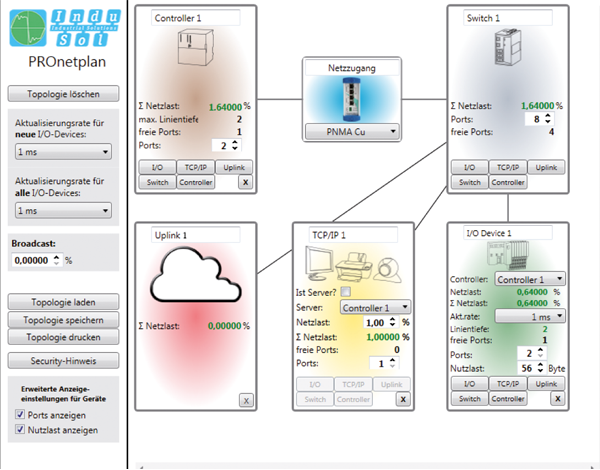600x470 pixels.
Task: Click the Netzzugang PNMA device image
Action: pos(351,101)
